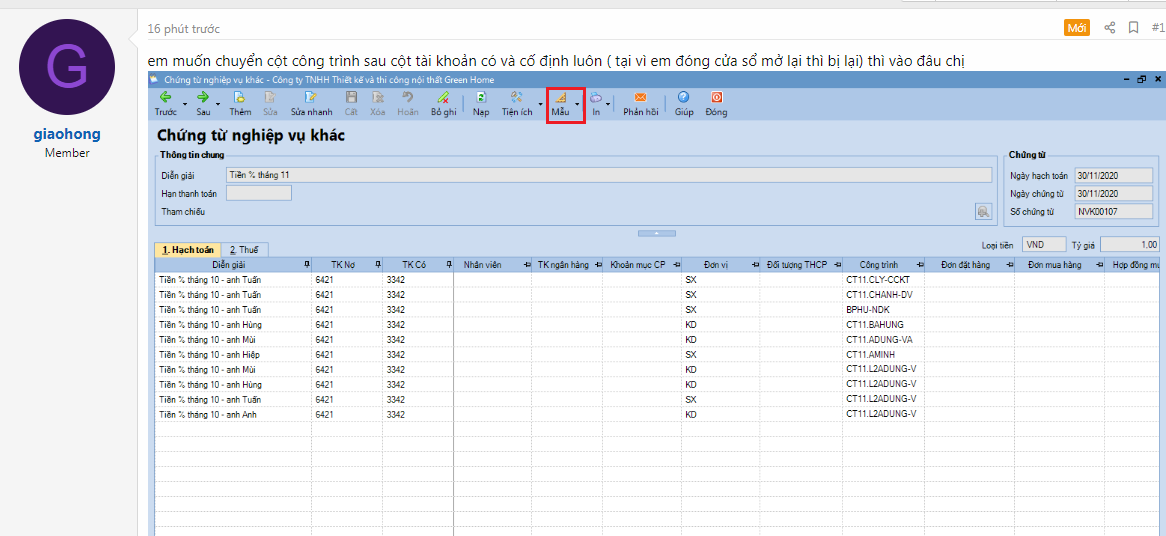Toggle pin on Diễn giải column

point(308,265)
